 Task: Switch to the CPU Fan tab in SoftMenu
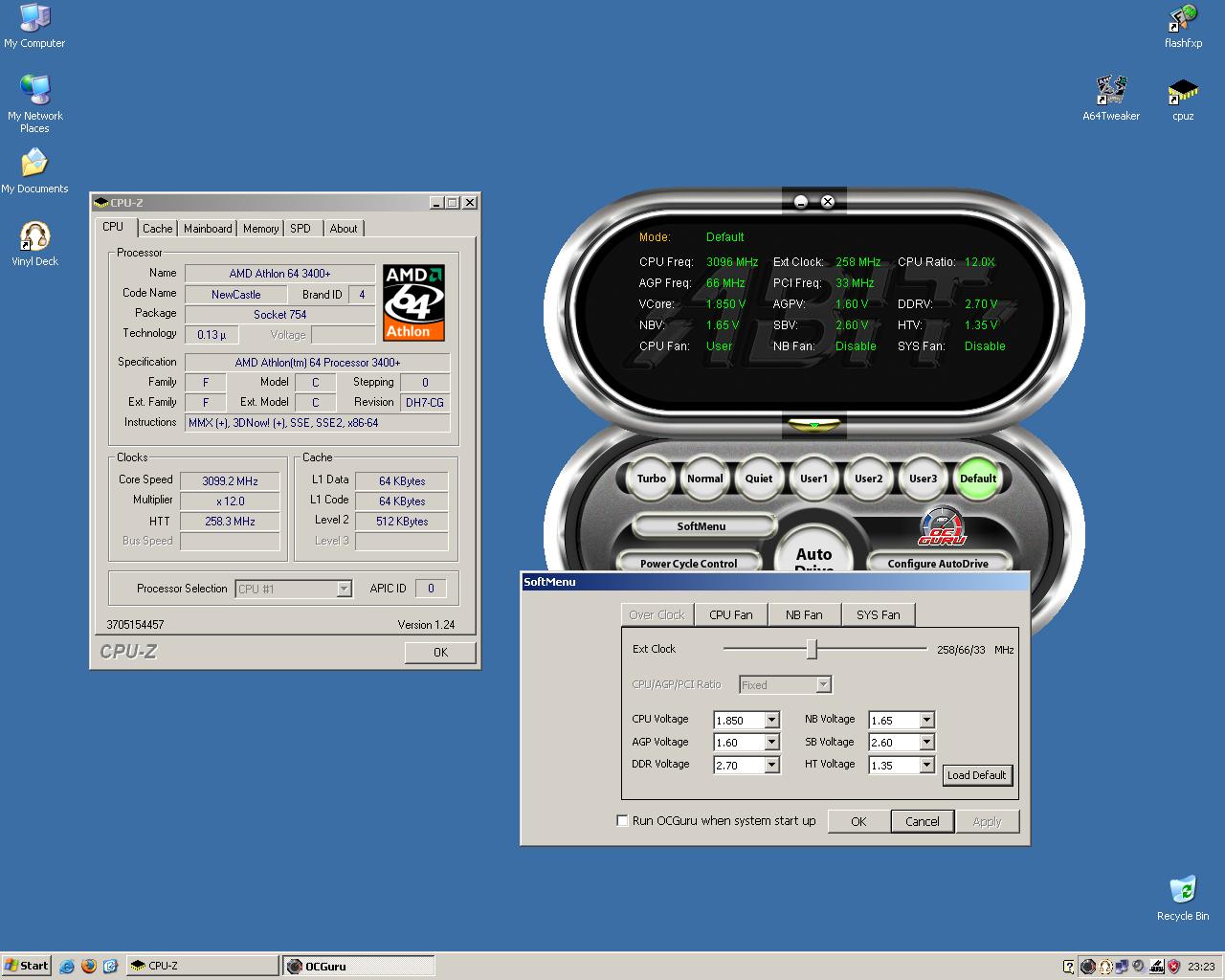(x=731, y=615)
